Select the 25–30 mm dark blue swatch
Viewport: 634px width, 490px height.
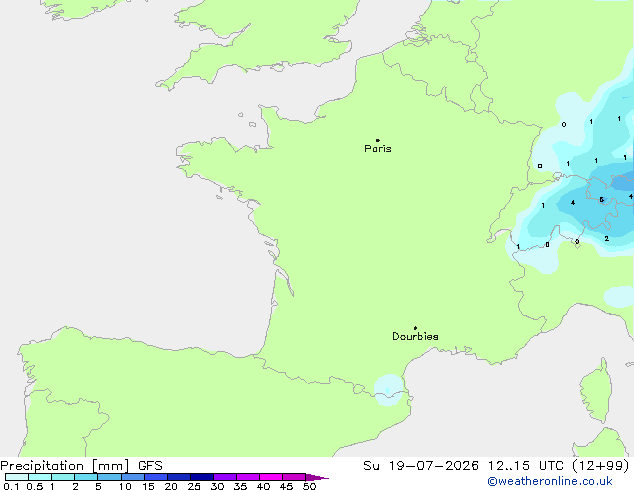(202, 477)
